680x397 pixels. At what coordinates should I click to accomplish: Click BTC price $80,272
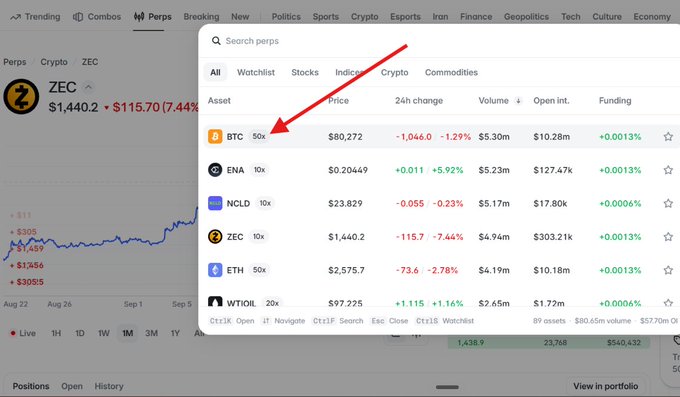345,137
